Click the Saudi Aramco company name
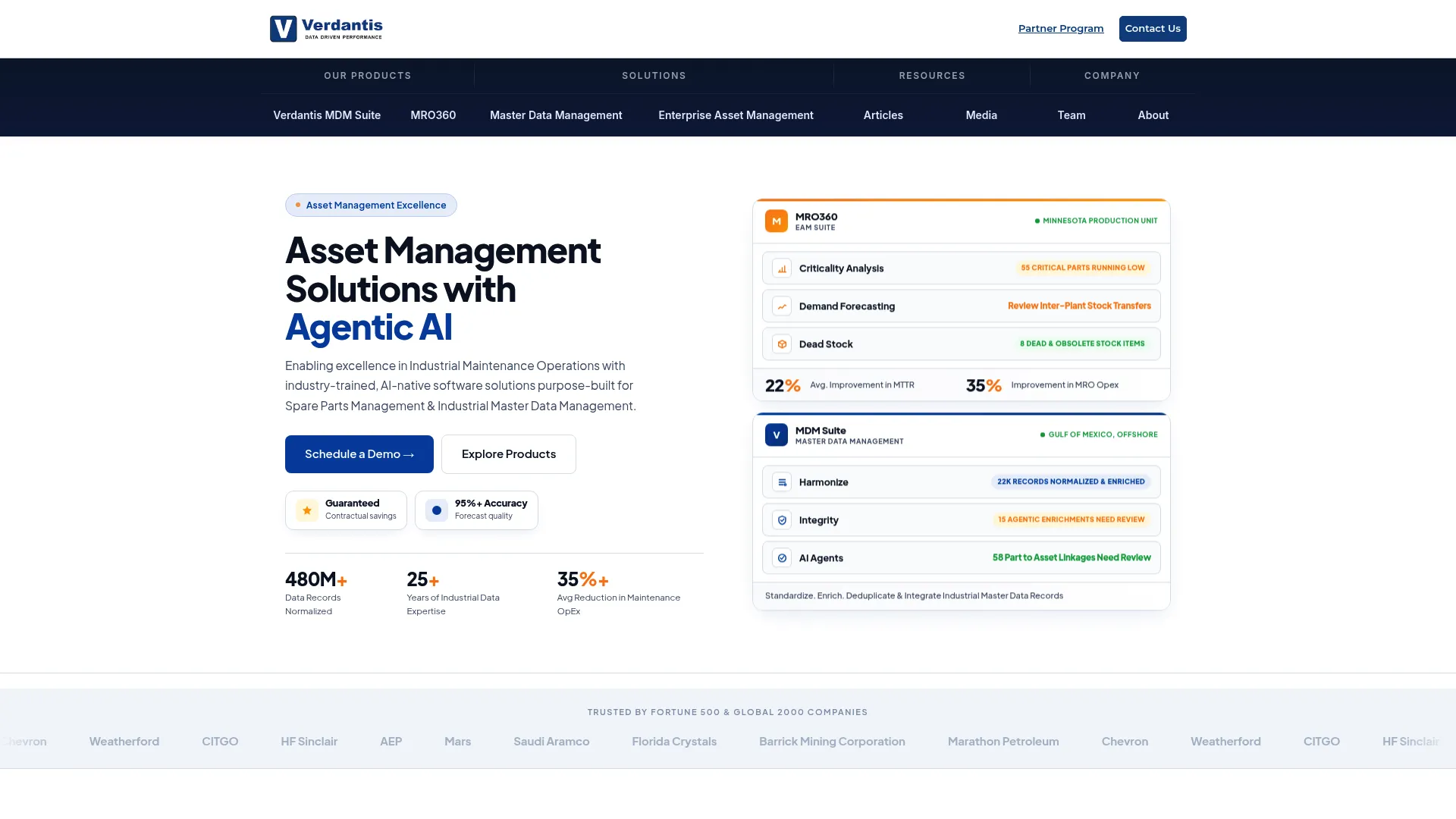Image resolution: width=1456 pixels, height=819 pixels. point(551,742)
